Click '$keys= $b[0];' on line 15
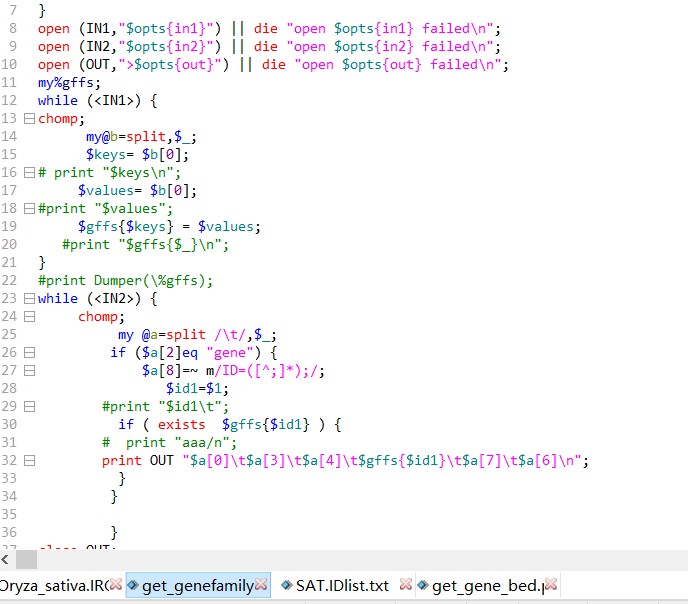 137,155
